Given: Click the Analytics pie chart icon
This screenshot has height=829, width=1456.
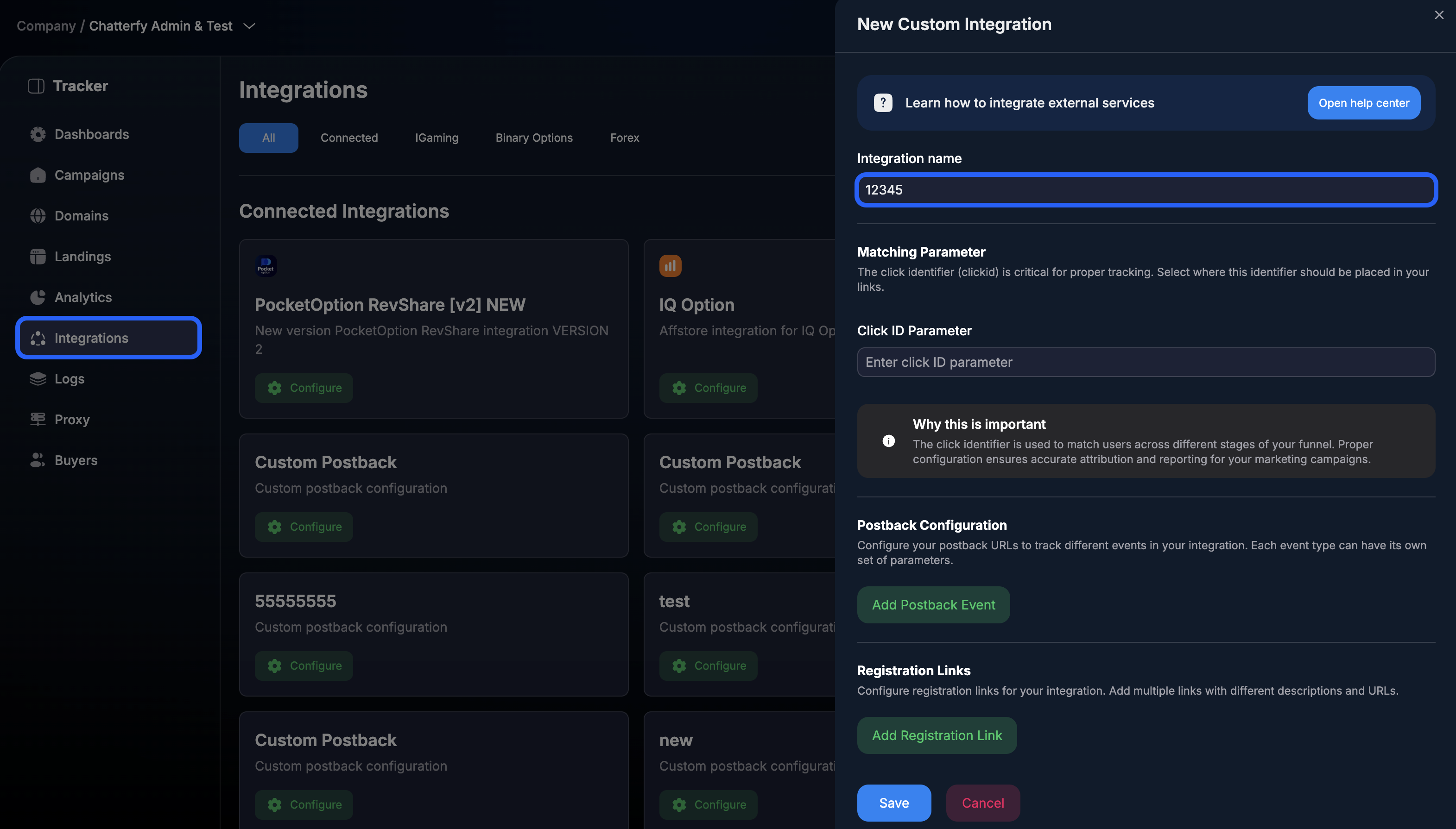Looking at the screenshot, I should [38, 297].
